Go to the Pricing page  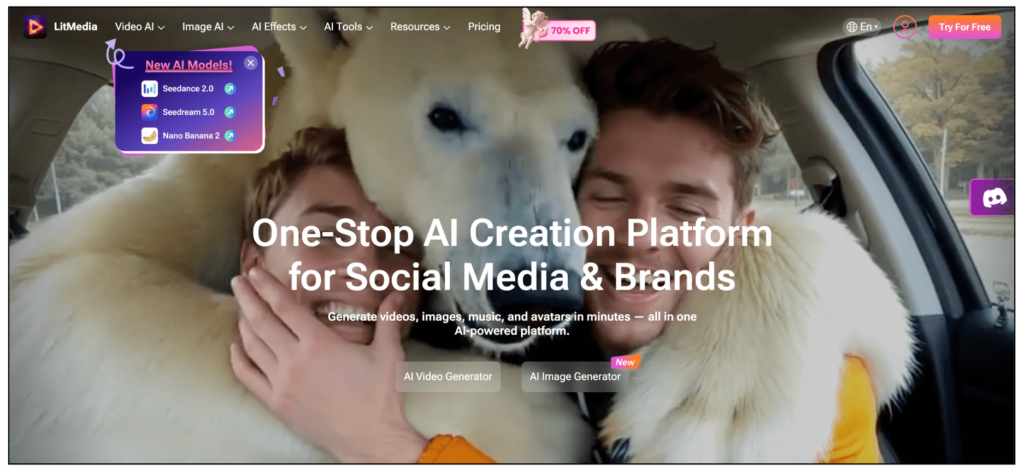click(x=484, y=27)
